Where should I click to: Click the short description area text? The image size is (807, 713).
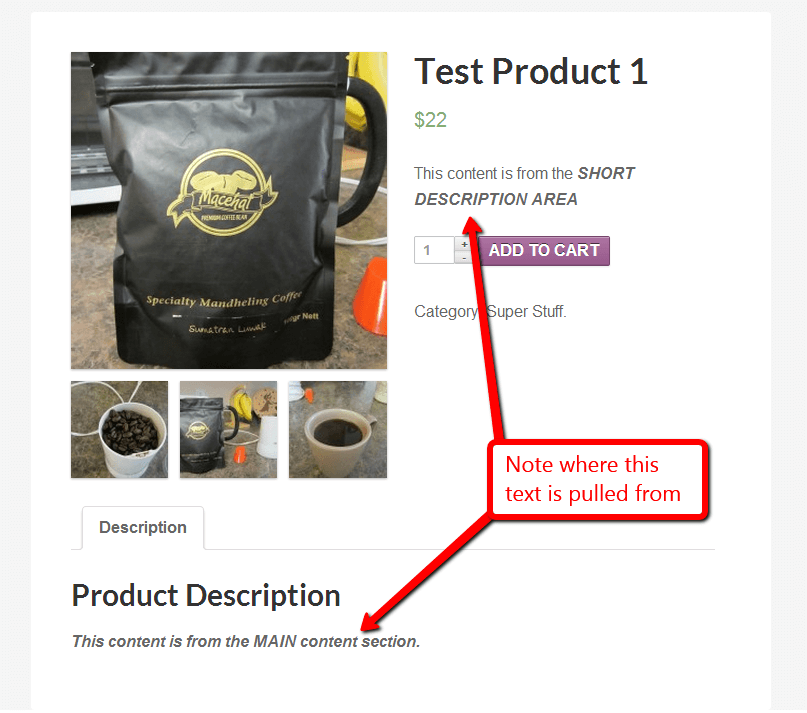coord(524,186)
